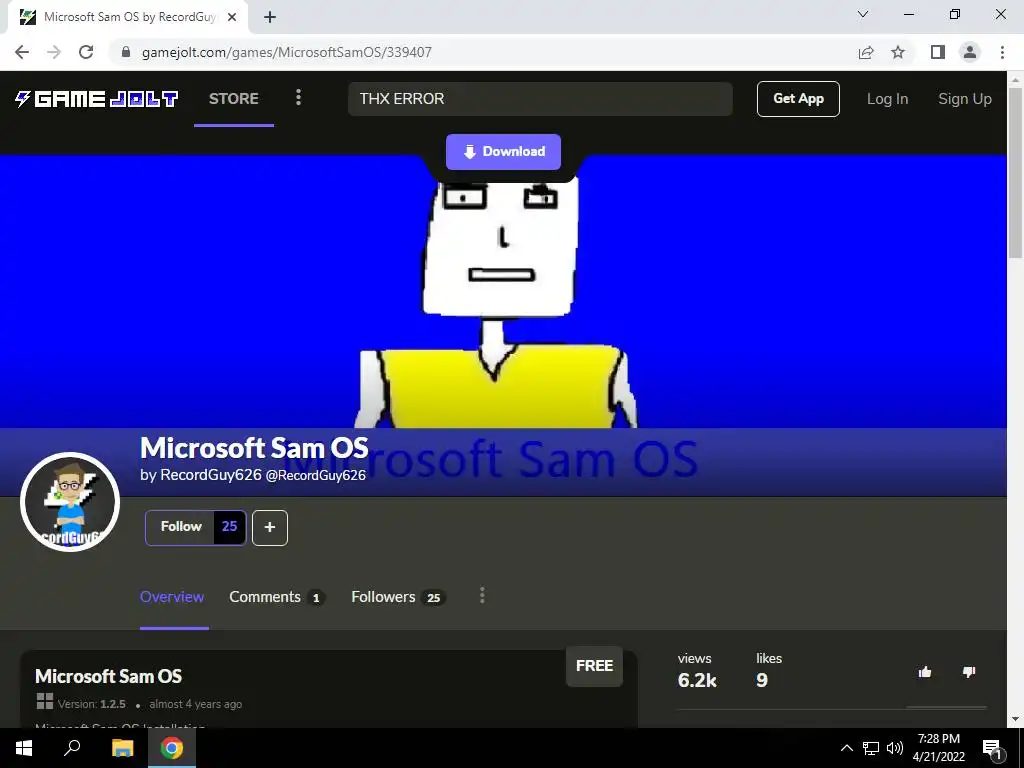Reload the page with refresh icon
The height and width of the screenshot is (768, 1024).
86,52
